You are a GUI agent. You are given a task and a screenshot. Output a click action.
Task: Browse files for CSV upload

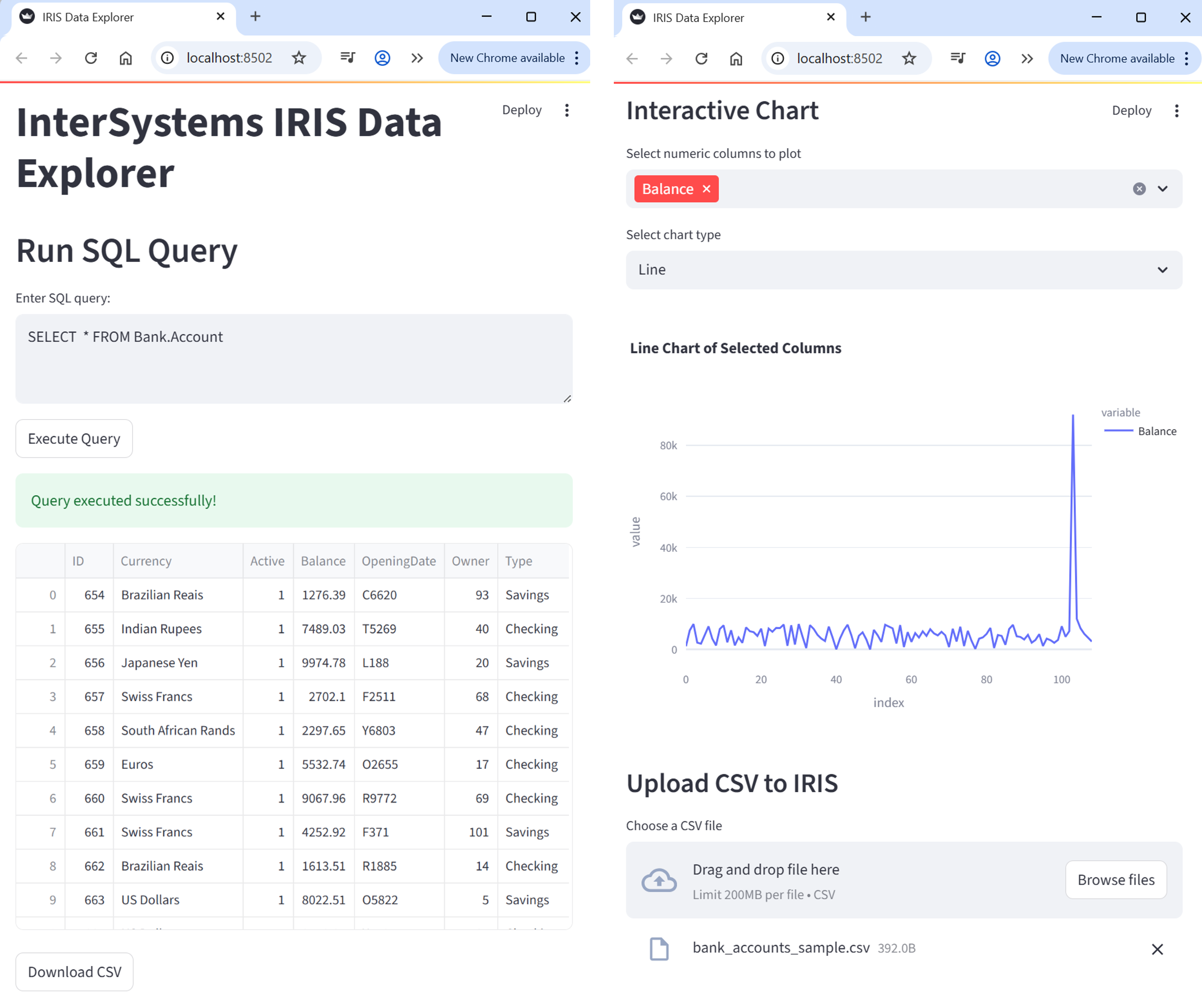click(x=1116, y=880)
